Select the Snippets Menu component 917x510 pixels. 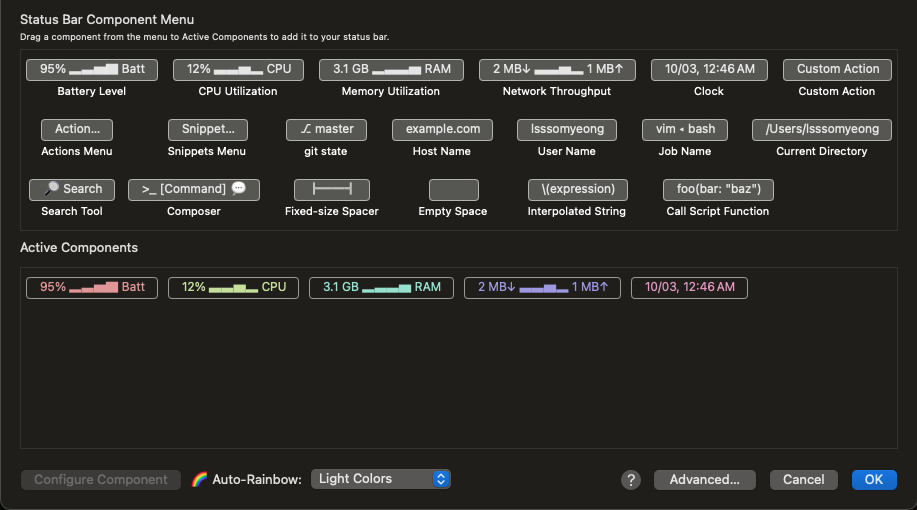click(208, 130)
